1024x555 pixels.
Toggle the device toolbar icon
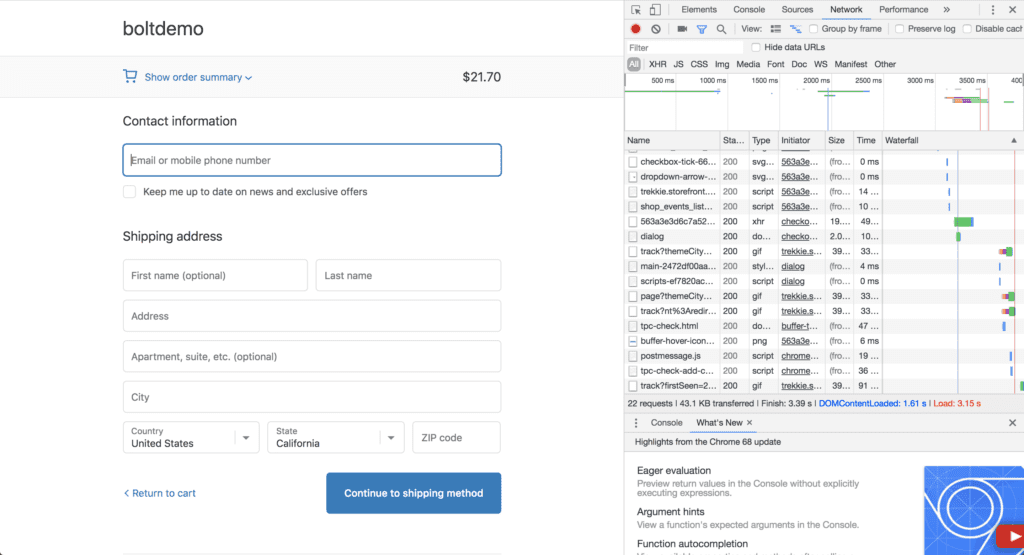[x=655, y=10]
